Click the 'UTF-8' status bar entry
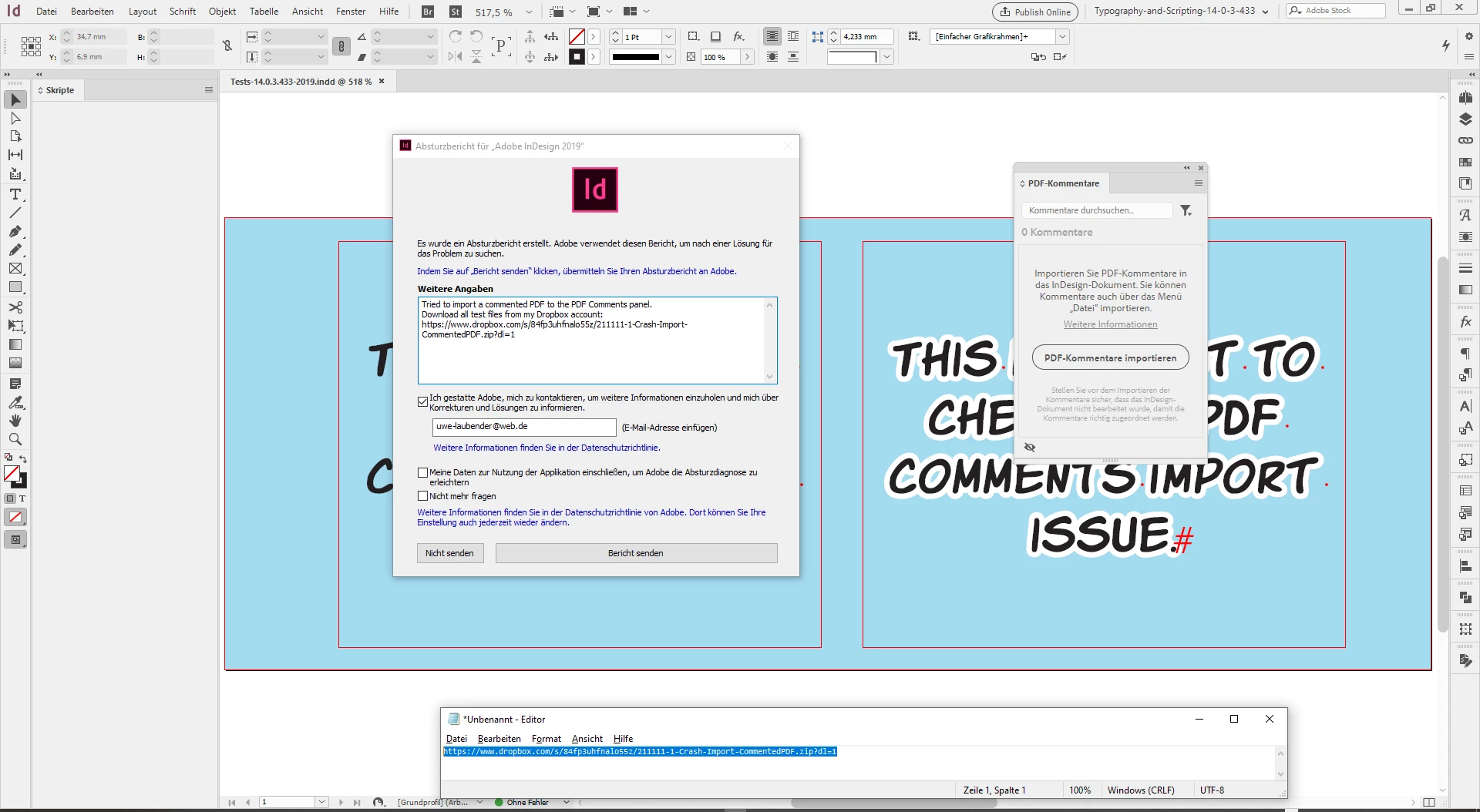Screen dimensions: 1480x812 (1212, 790)
